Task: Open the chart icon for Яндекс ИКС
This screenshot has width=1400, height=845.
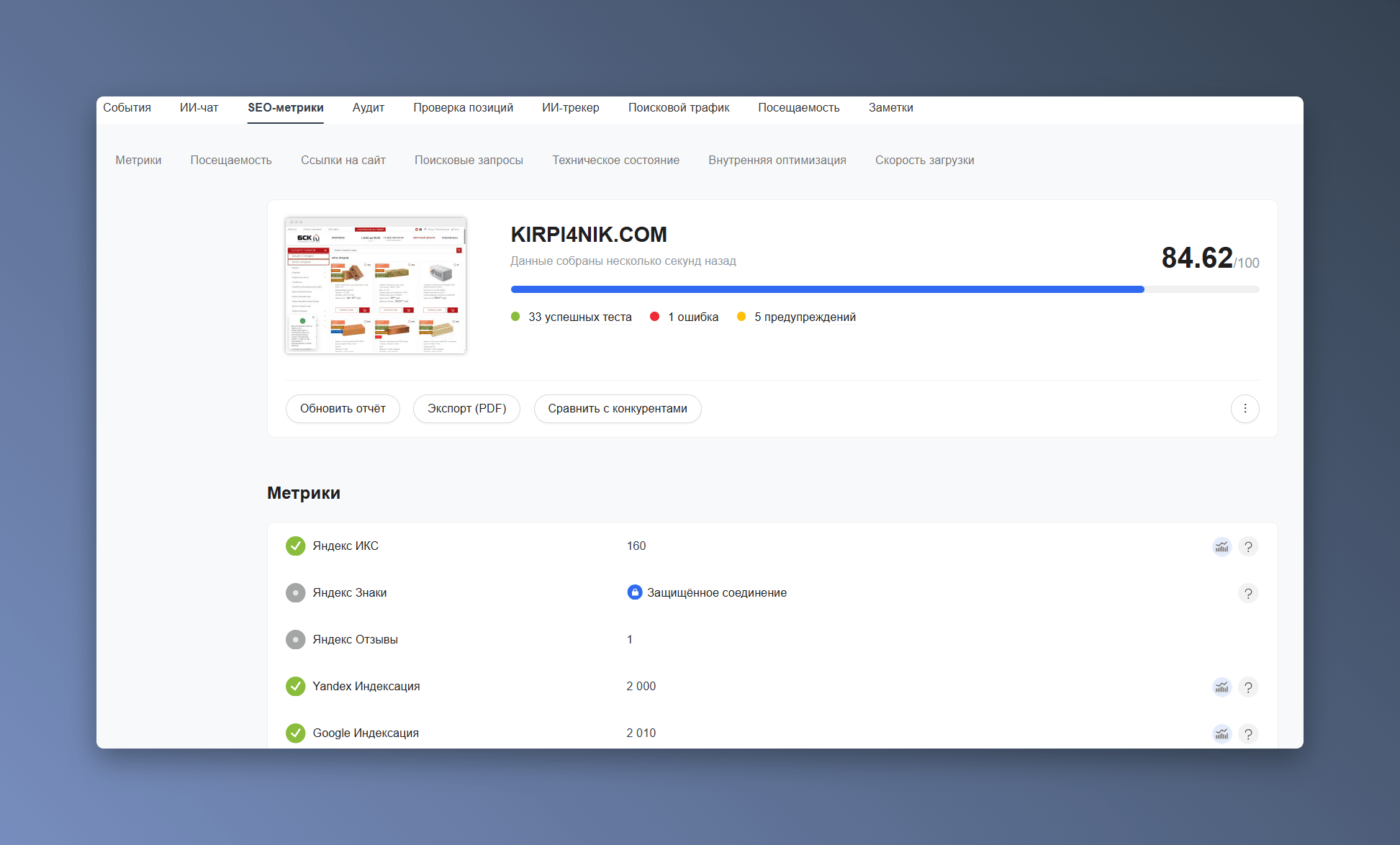Action: pyautogui.click(x=1221, y=546)
